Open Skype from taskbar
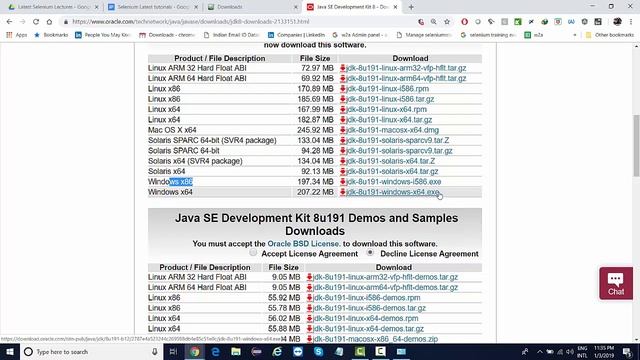Viewport: 640px width, 360px height. tap(318, 351)
